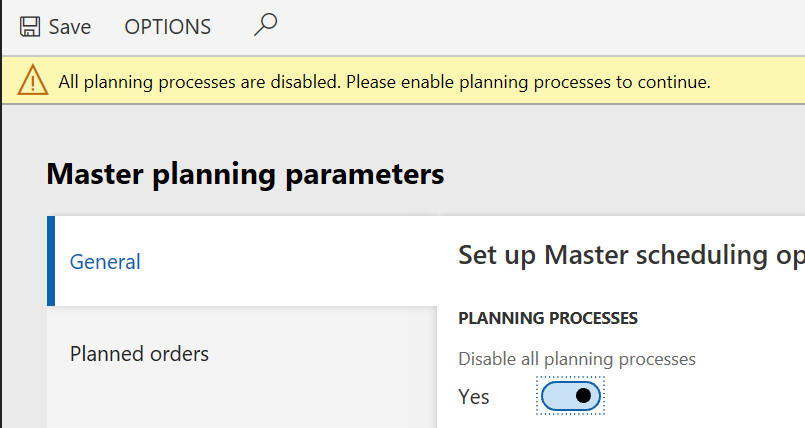
Task: Click the Save text label
Action: [70, 27]
